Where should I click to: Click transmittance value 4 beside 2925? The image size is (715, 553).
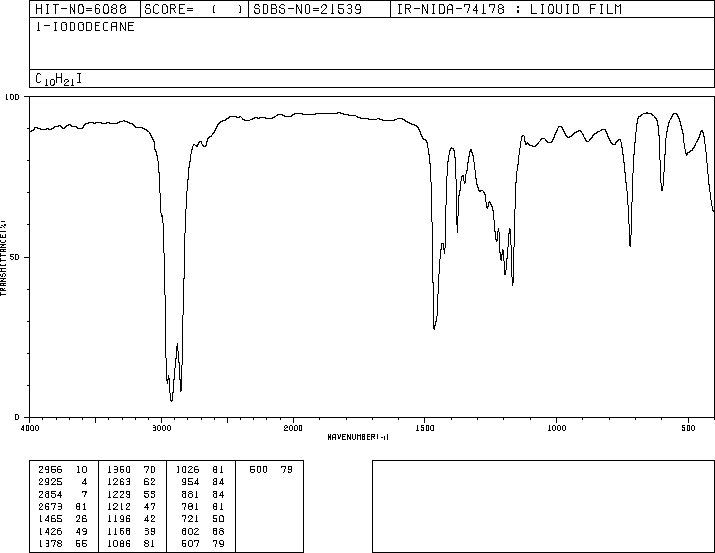click(x=84, y=482)
